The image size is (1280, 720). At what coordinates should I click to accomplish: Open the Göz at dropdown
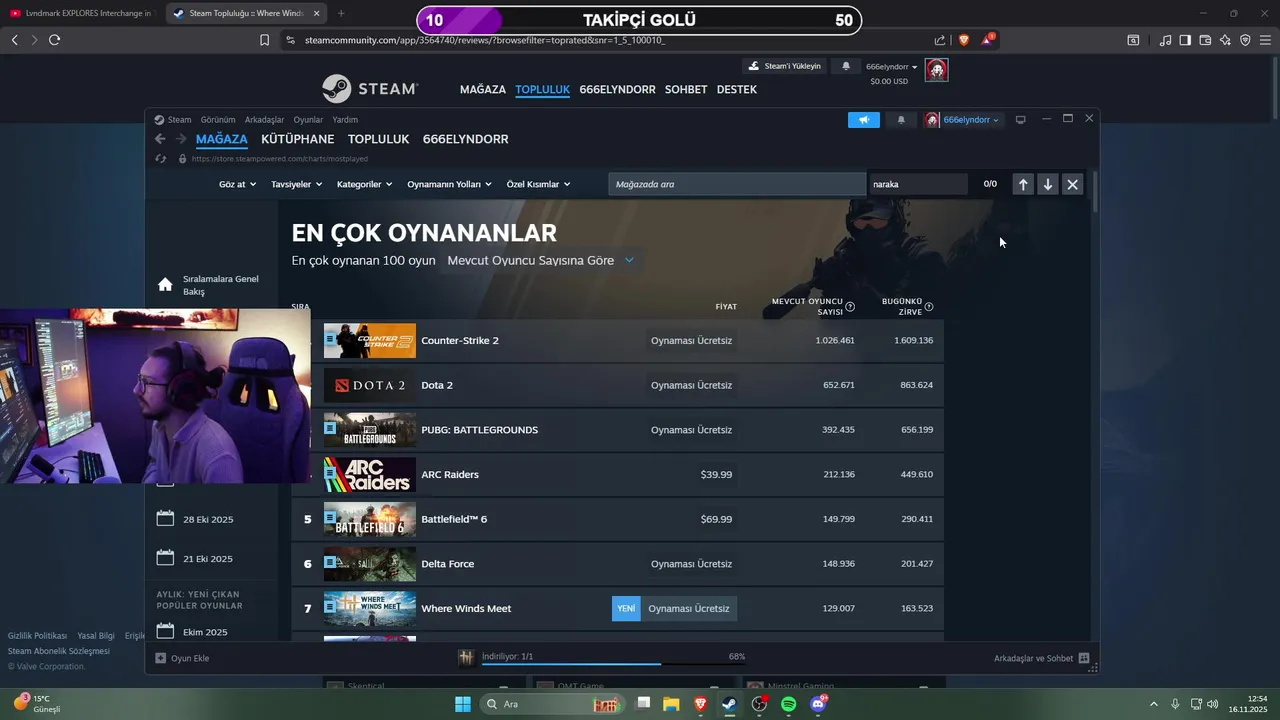point(238,184)
